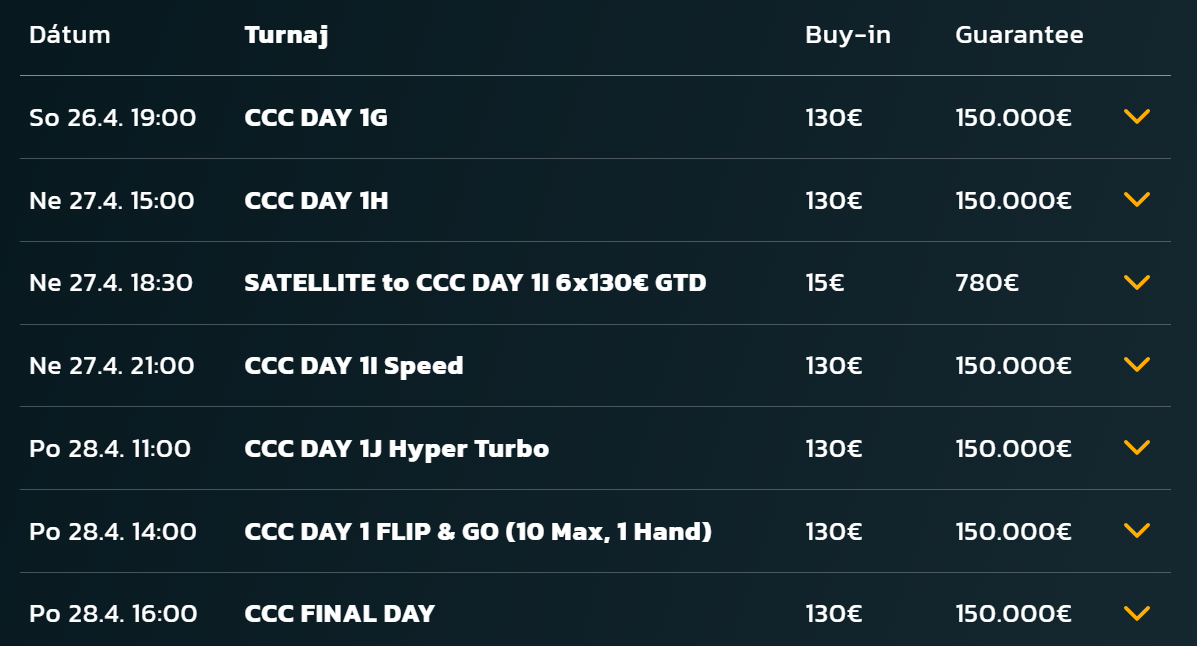Expand the SATELLITE to CCC DAY 1I chevron

pyautogui.click(x=1136, y=283)
